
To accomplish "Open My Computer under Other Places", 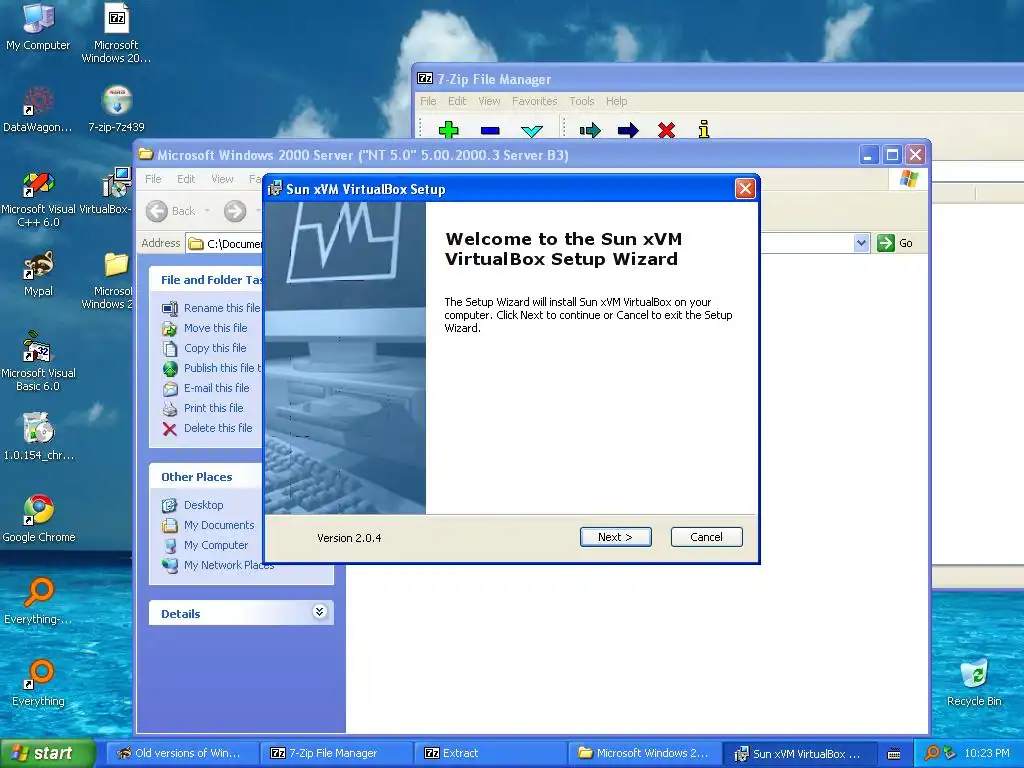I will click(216, 545).
